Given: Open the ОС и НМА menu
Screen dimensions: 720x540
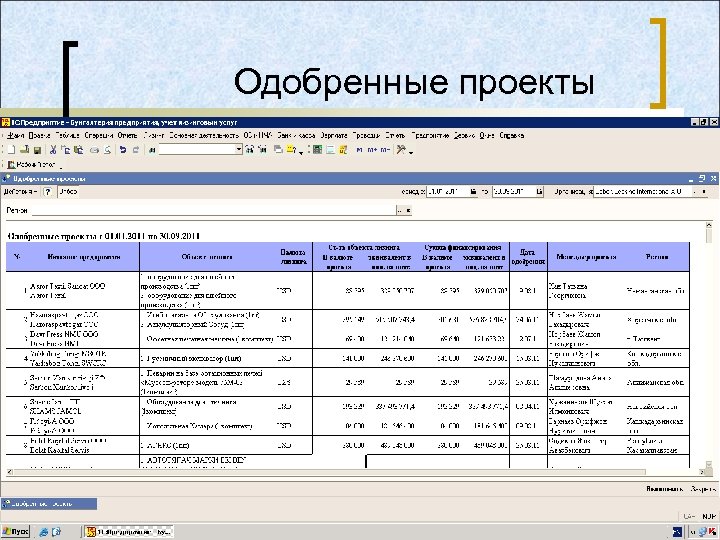Looking at the screenshot, I should (258, 135).
